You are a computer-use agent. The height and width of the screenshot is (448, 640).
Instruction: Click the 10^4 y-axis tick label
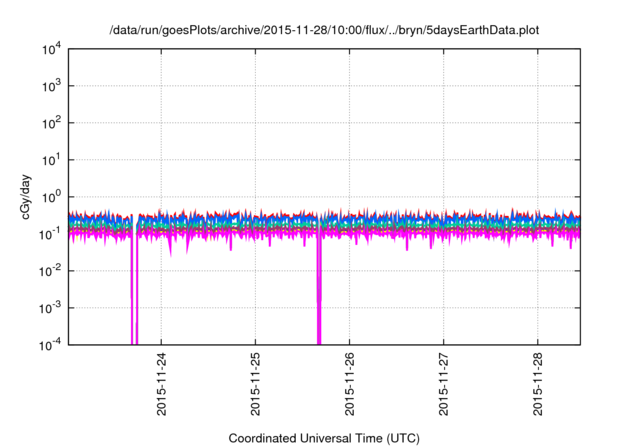(52, 49)
